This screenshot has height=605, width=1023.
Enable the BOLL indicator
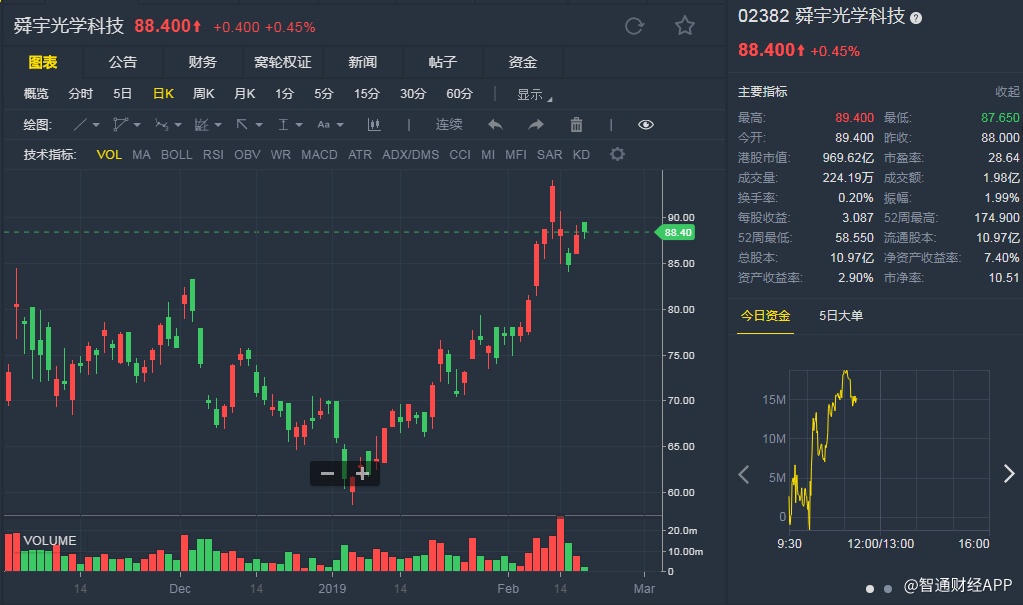point(176,155)
